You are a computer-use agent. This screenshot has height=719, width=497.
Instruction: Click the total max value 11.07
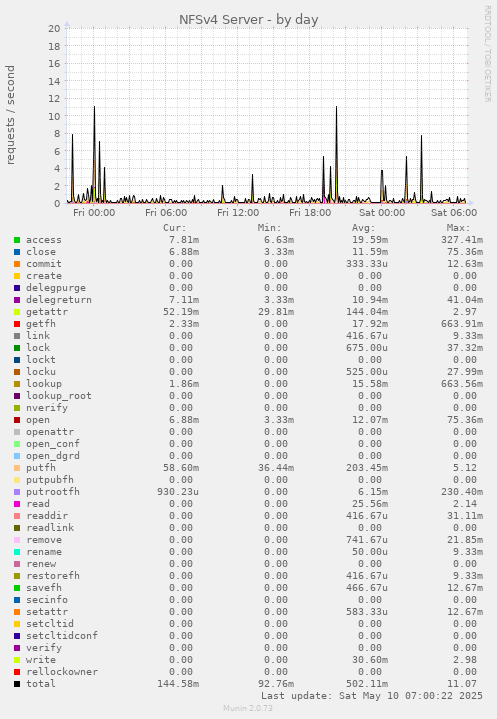[462, 684]
